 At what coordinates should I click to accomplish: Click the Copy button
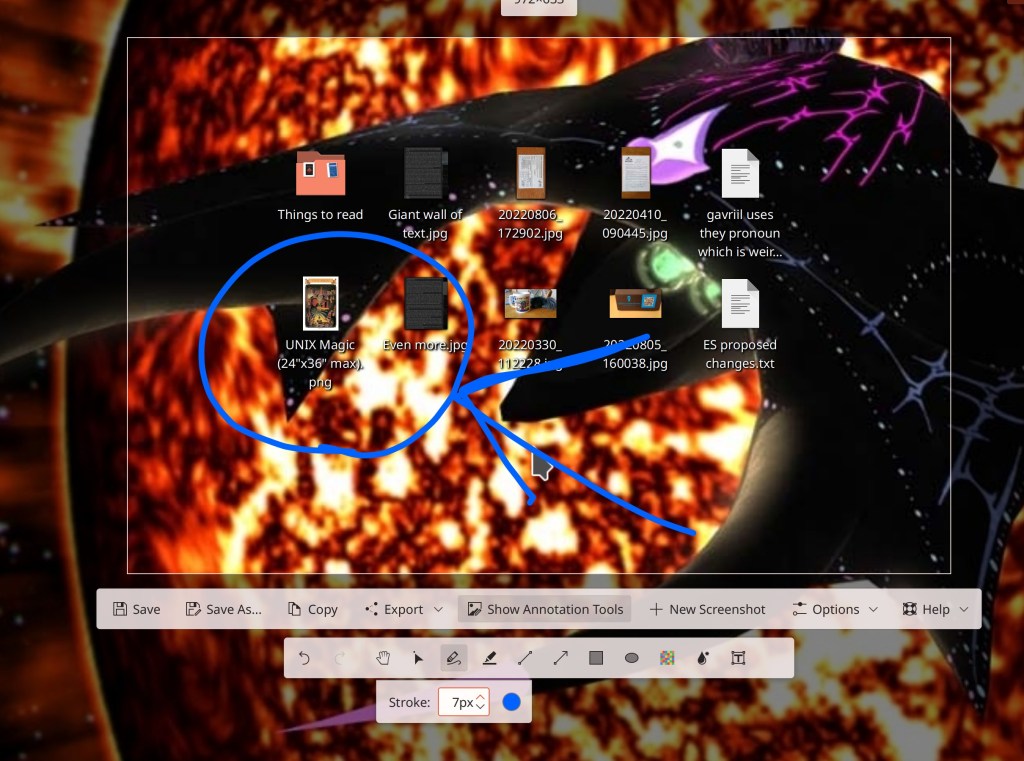pyautogui.click(x=312, y=609)
